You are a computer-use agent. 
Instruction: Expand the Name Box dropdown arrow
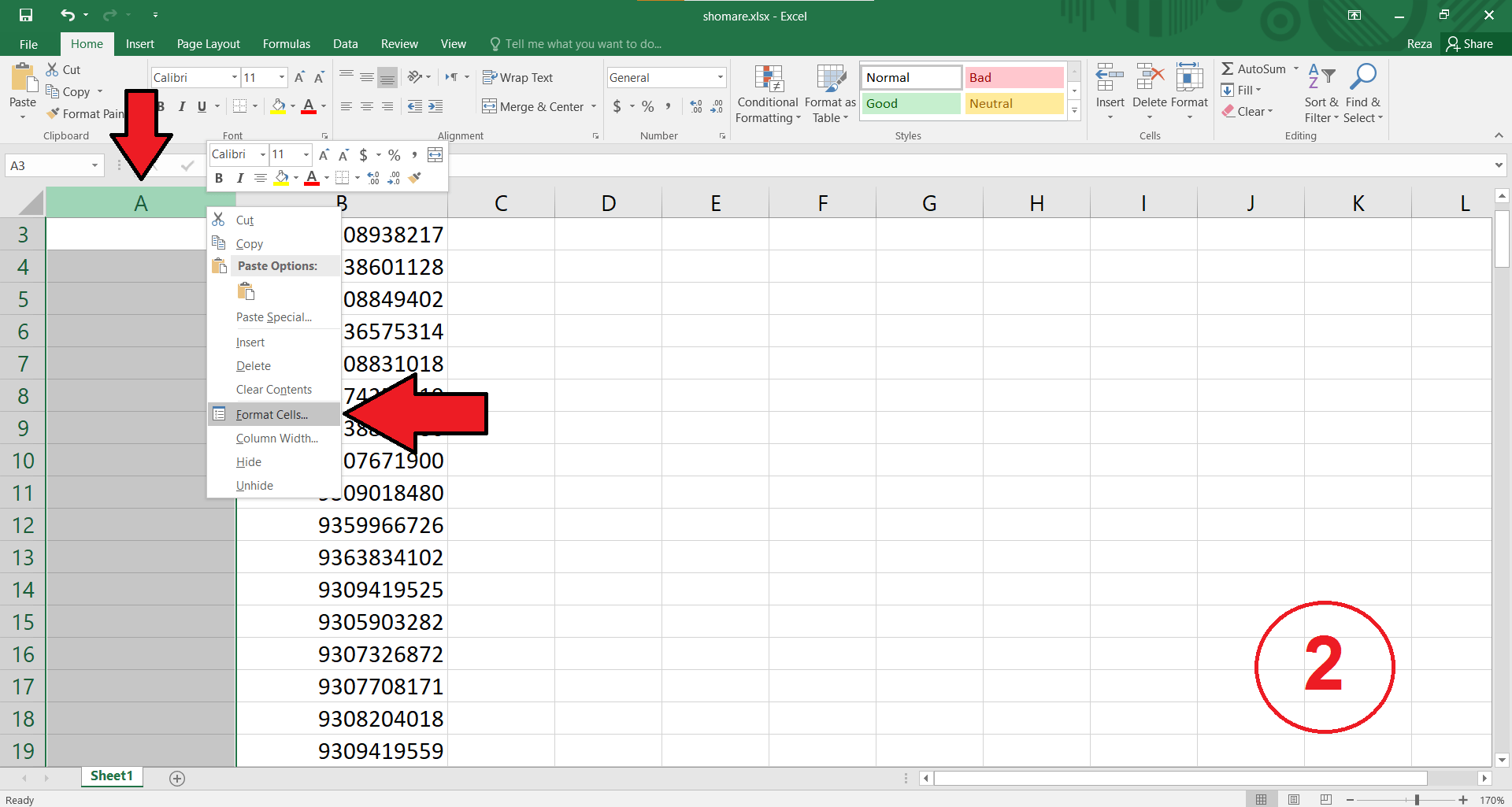[94, 165]
